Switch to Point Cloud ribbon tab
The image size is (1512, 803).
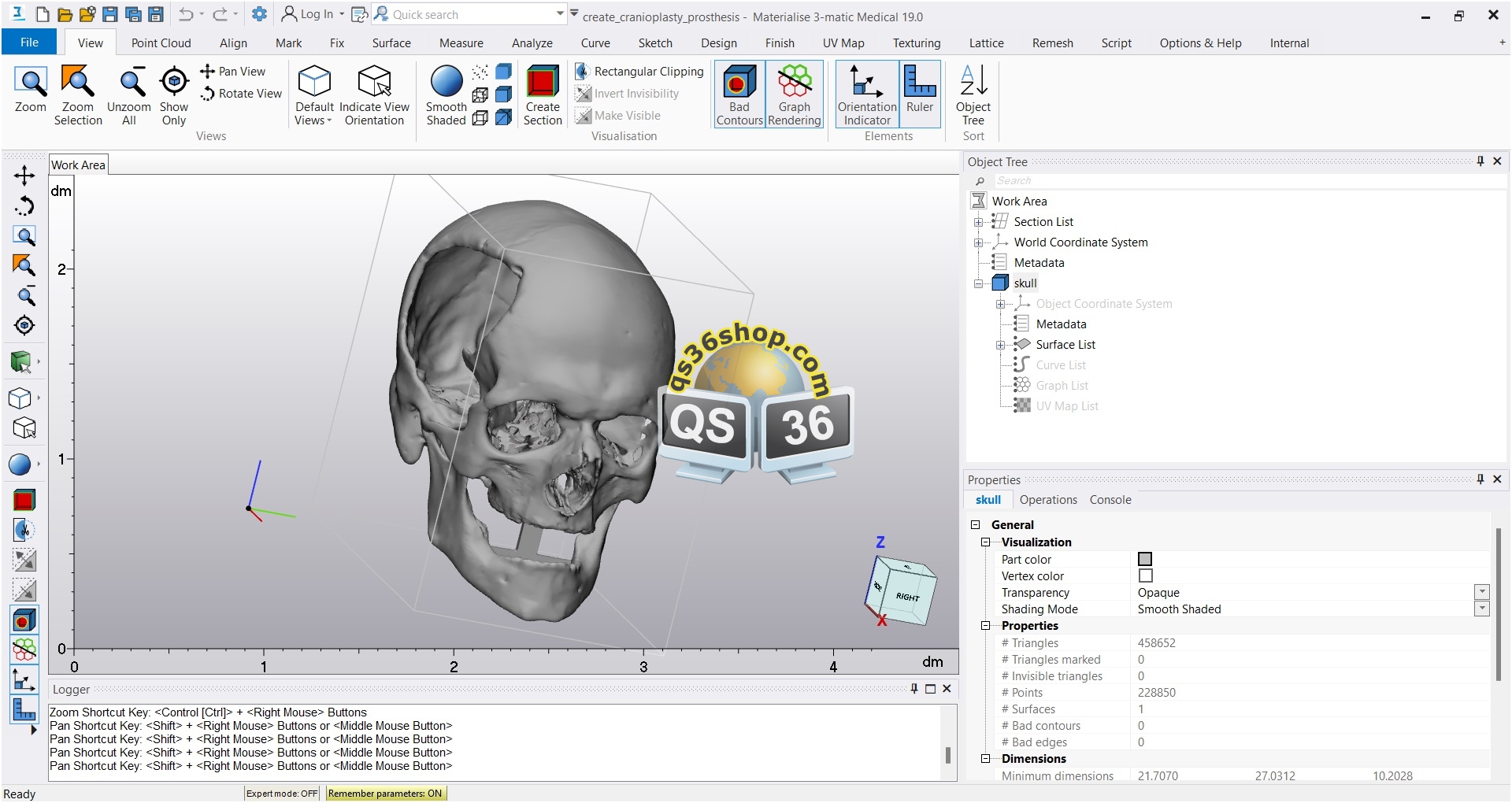(x=161, y=43)
